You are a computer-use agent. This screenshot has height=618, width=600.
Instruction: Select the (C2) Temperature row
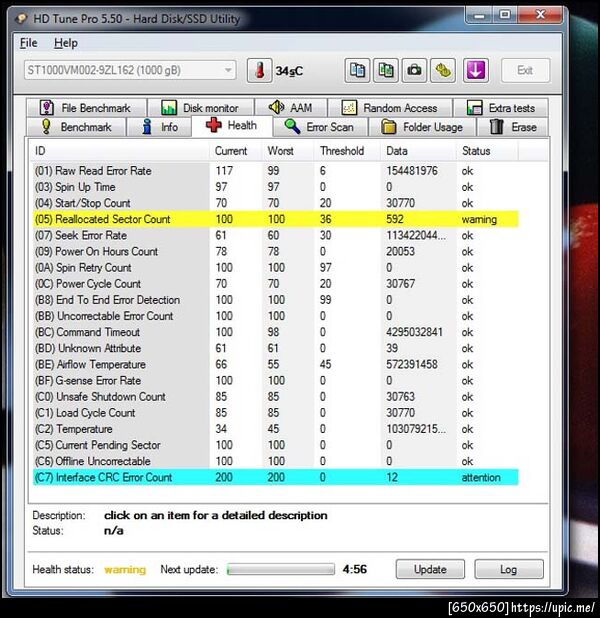[x=275, y=429]
